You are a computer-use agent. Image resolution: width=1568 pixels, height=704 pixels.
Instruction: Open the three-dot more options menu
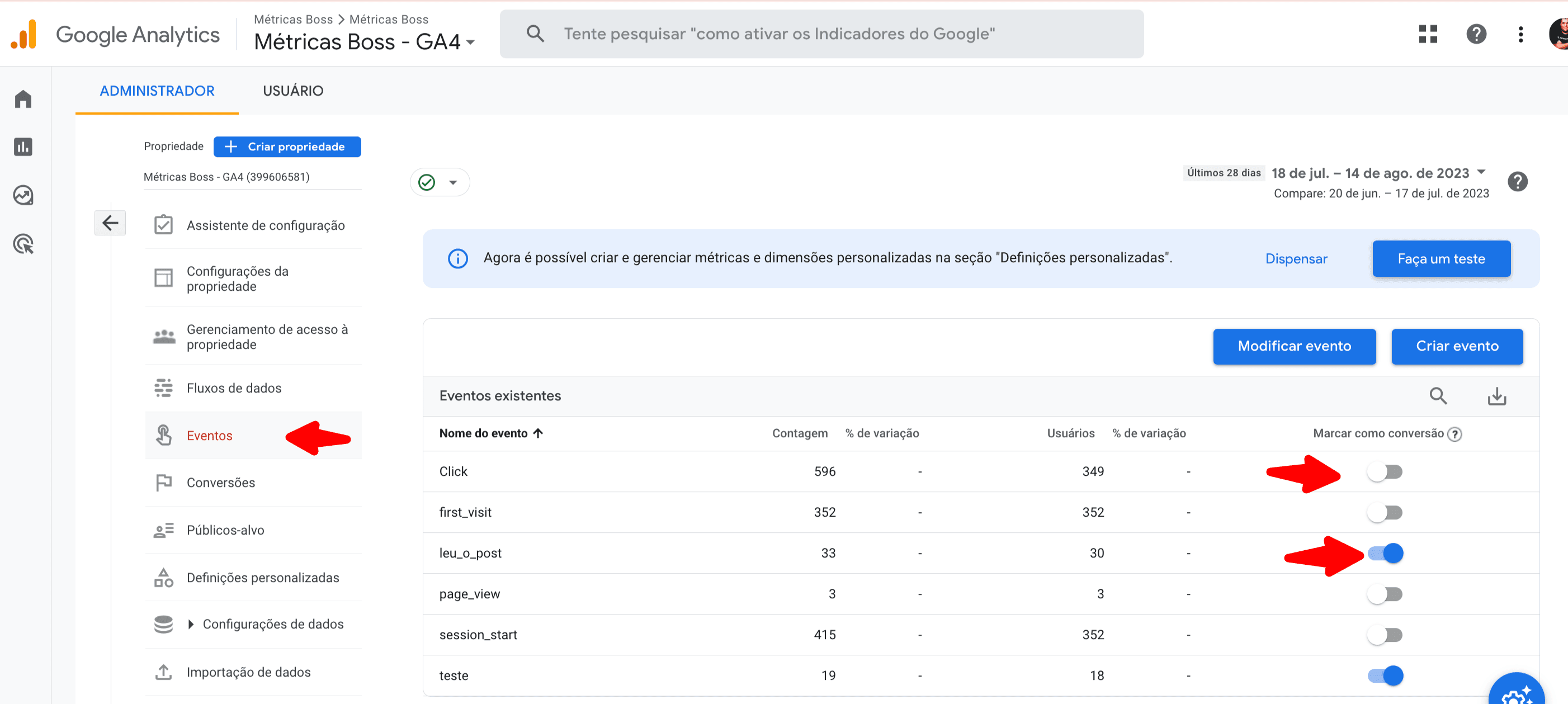(x=1520, y=34)
